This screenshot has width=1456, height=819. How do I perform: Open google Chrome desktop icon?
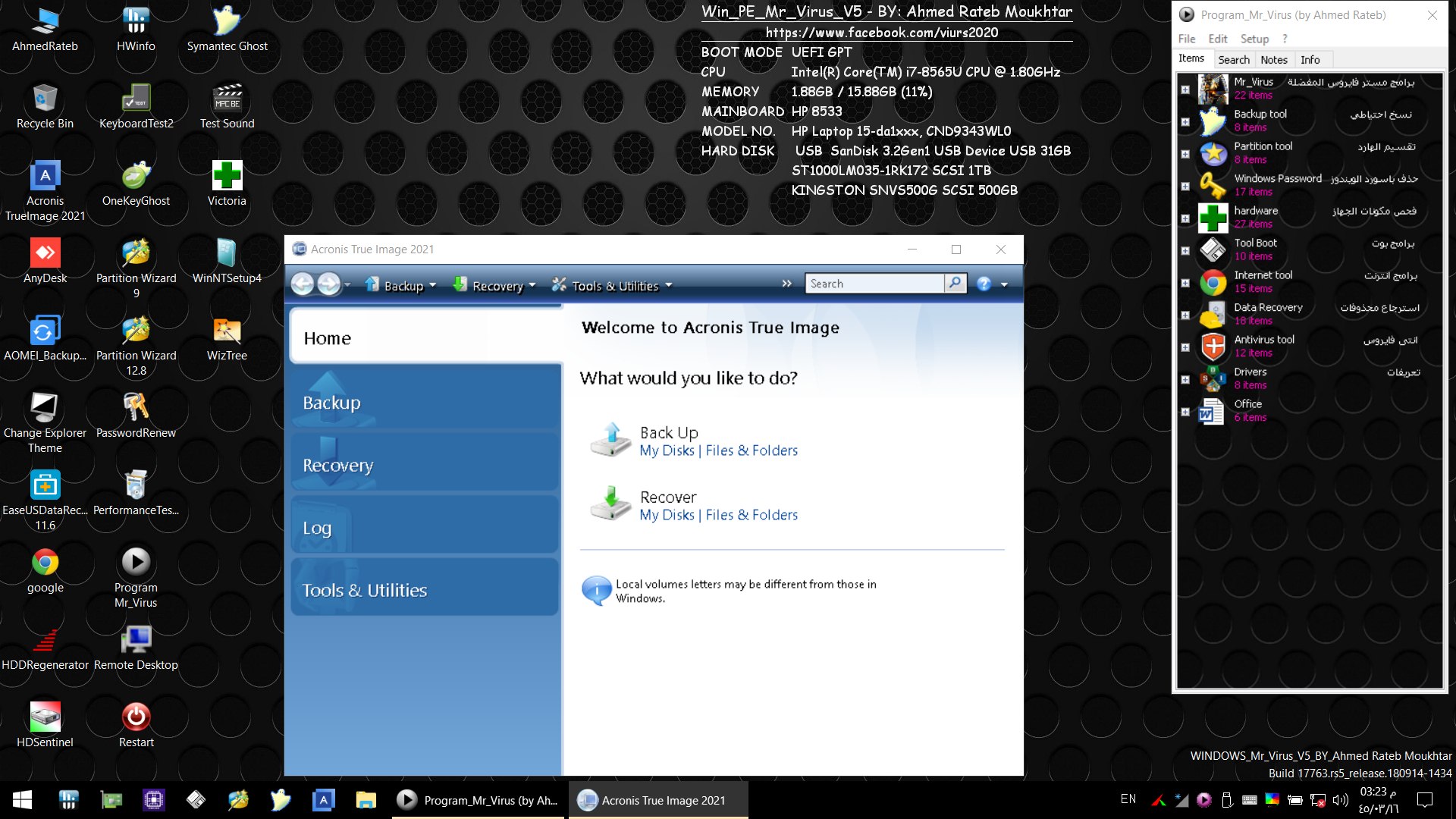tap(45, 571)
